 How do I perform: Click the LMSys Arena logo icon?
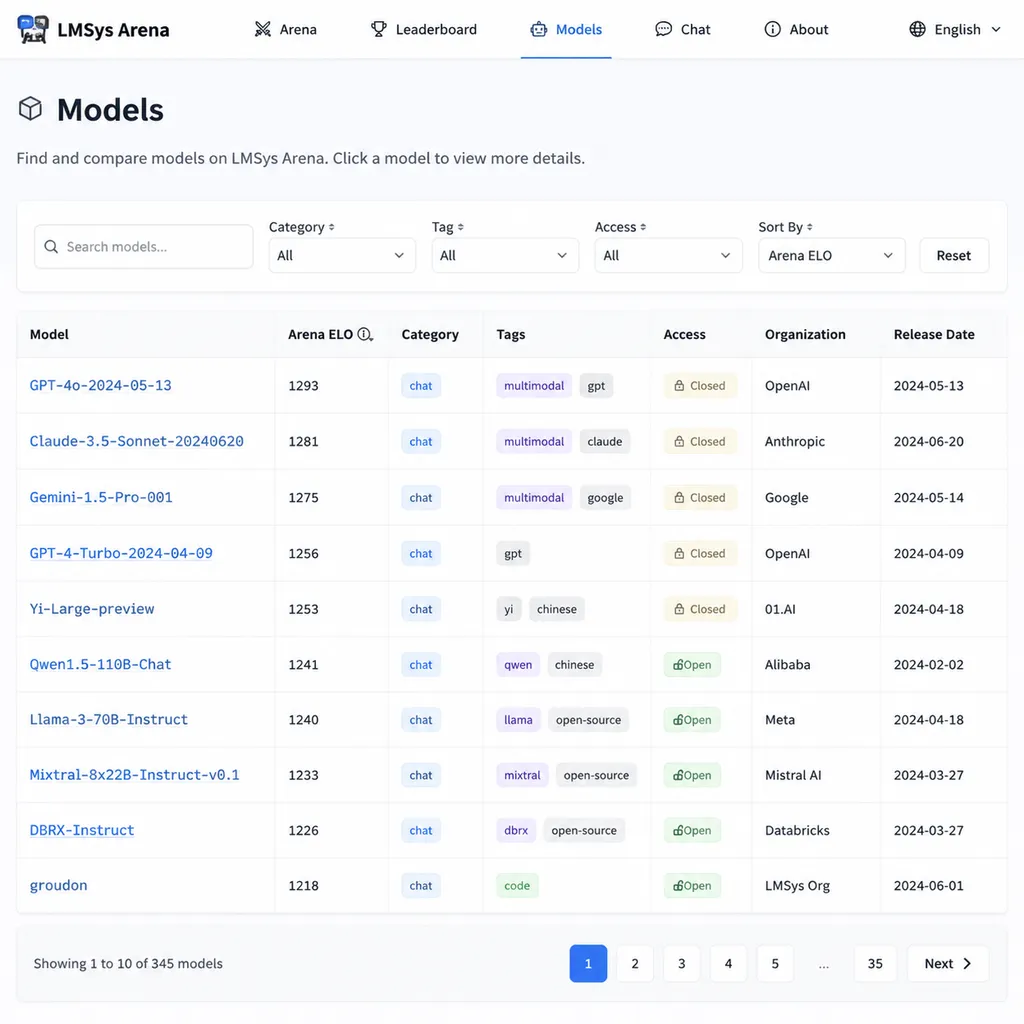point(33,29)
